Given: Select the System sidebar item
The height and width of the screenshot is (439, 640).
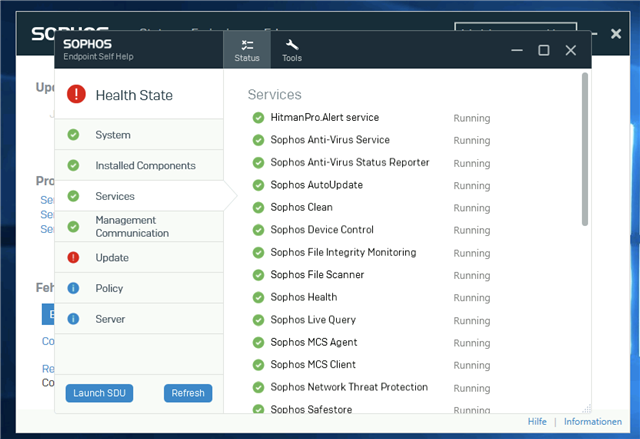Looking at the screenshot, I should pos(139,135).
